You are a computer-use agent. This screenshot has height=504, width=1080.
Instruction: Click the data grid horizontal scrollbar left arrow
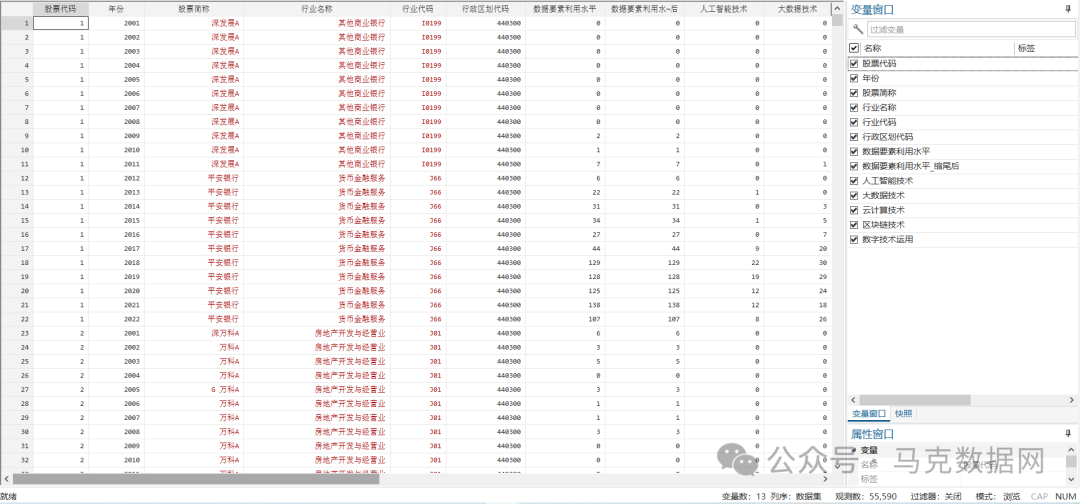(6, 479)
